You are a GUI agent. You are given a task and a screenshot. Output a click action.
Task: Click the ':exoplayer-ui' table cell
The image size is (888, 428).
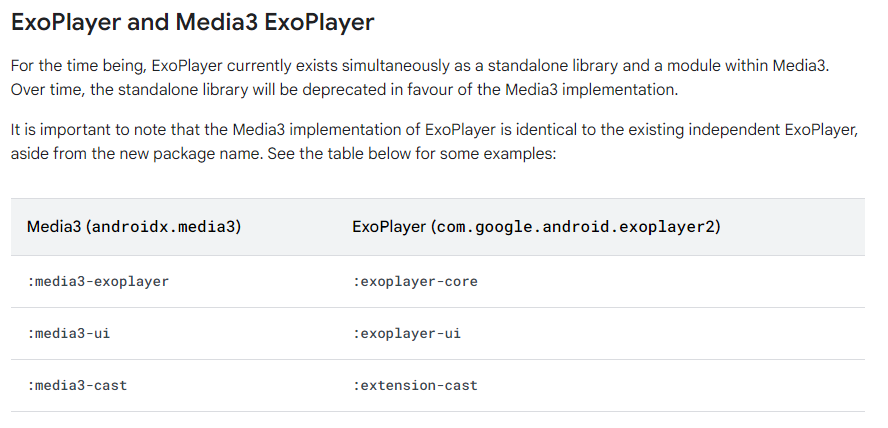click(407, 333)
